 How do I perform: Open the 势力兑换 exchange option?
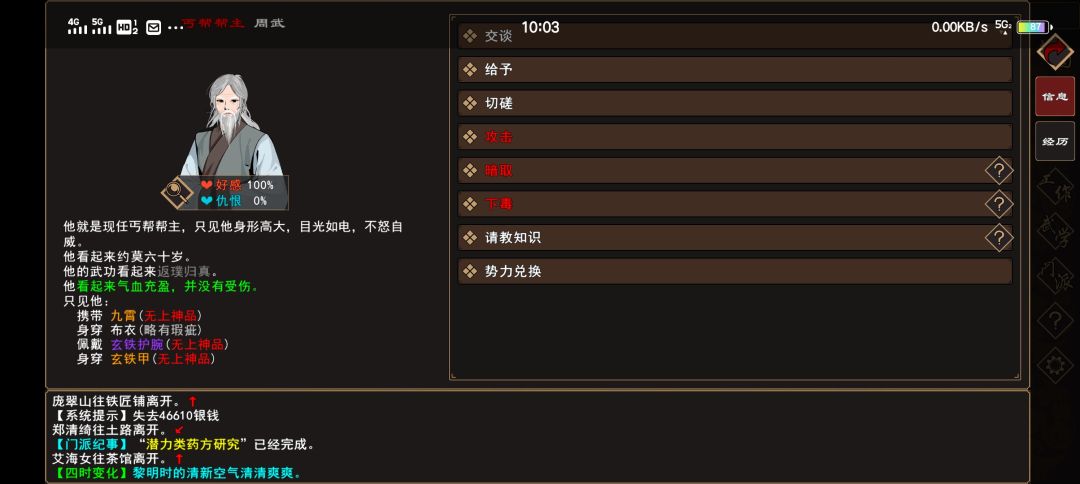(735, 271)
